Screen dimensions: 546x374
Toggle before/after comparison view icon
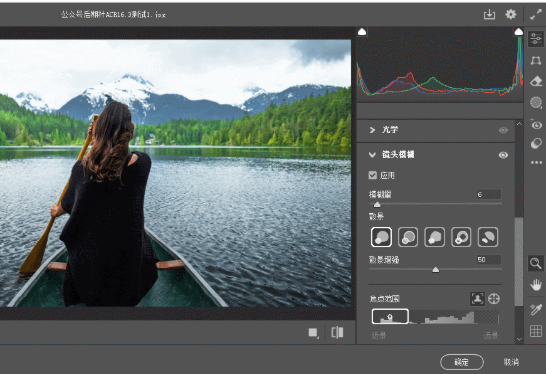pyautogui.click(x=337, y=333)
